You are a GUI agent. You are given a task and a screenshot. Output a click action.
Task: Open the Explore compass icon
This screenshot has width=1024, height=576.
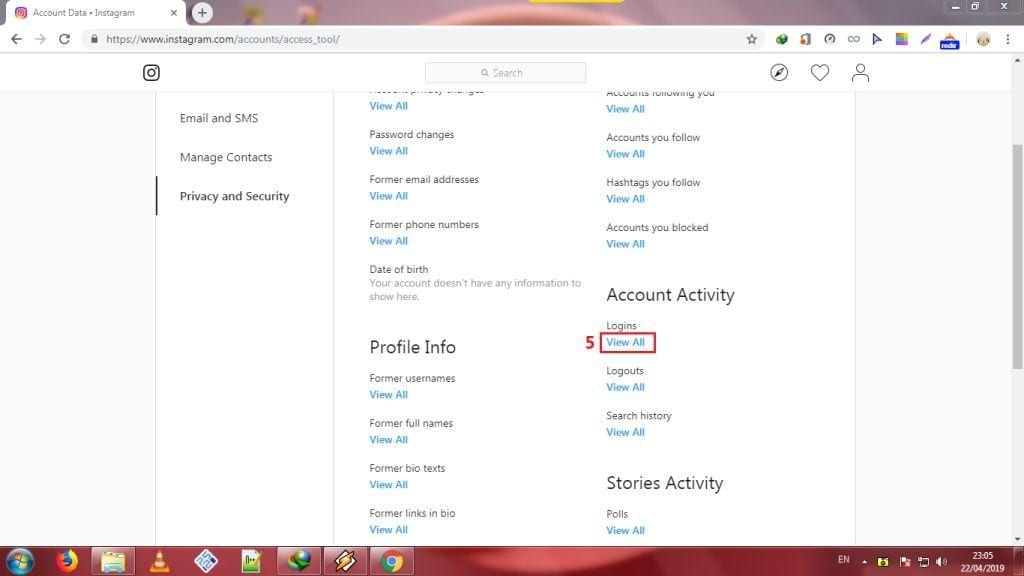pos(779,73)
